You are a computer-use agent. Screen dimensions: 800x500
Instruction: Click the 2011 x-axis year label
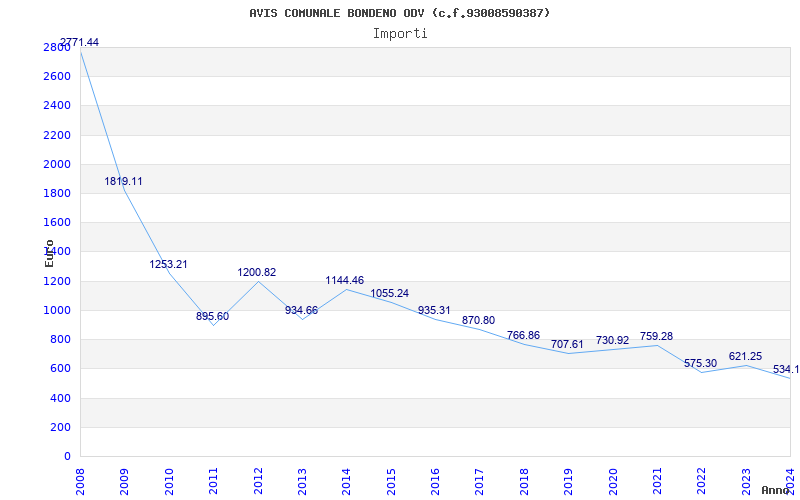[213, 481]
